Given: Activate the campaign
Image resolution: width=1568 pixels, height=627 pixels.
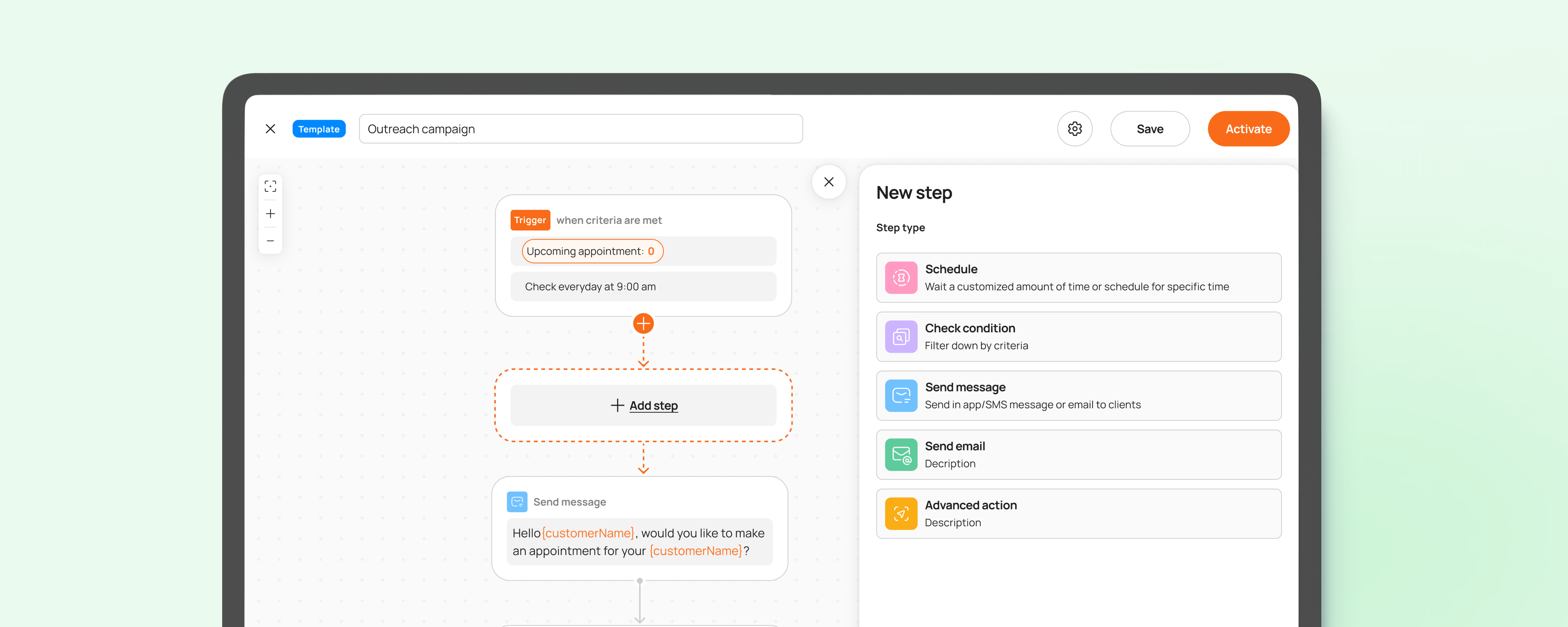Looking at the screenshot, I should point(1249,129).
